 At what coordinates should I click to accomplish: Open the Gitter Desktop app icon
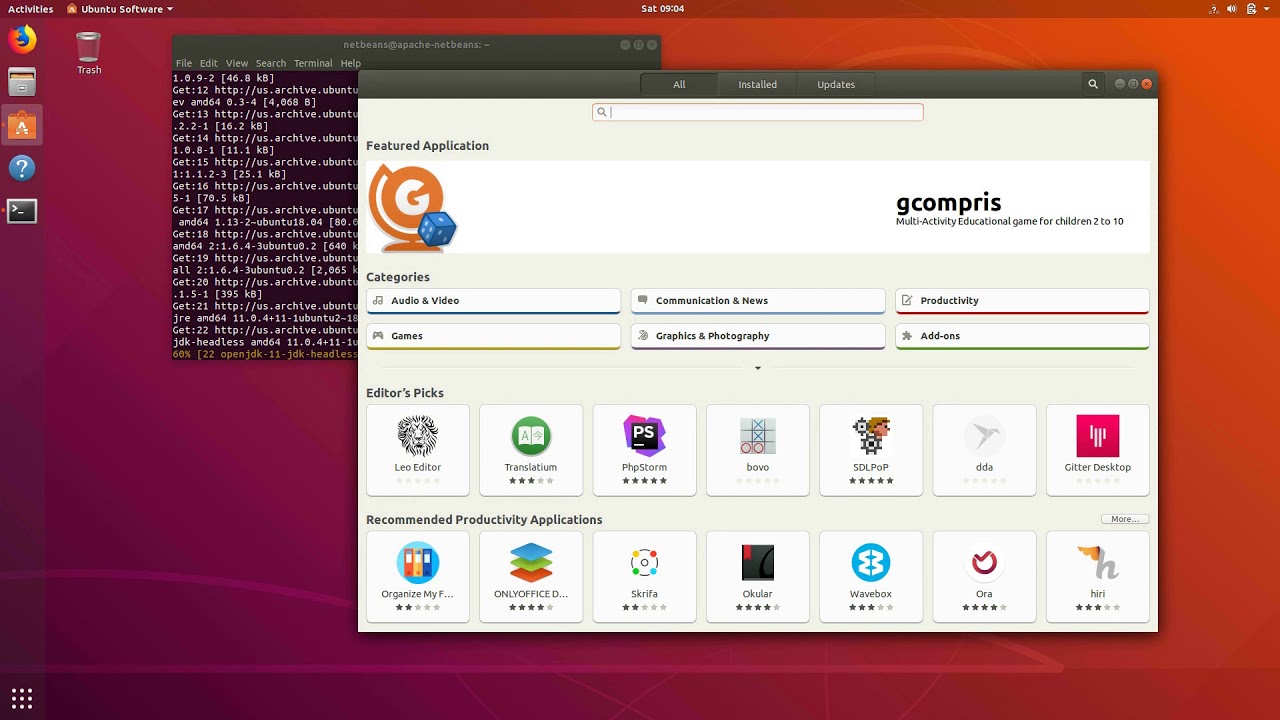(x=1098, y=436)
